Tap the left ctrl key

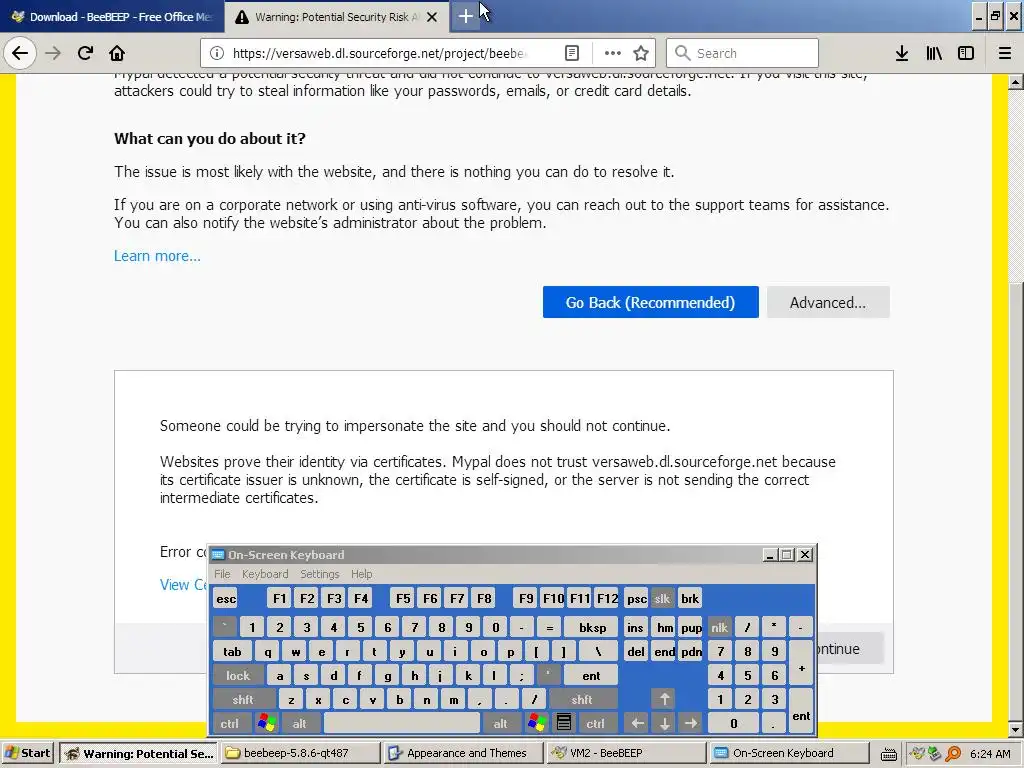click(229, 724)
